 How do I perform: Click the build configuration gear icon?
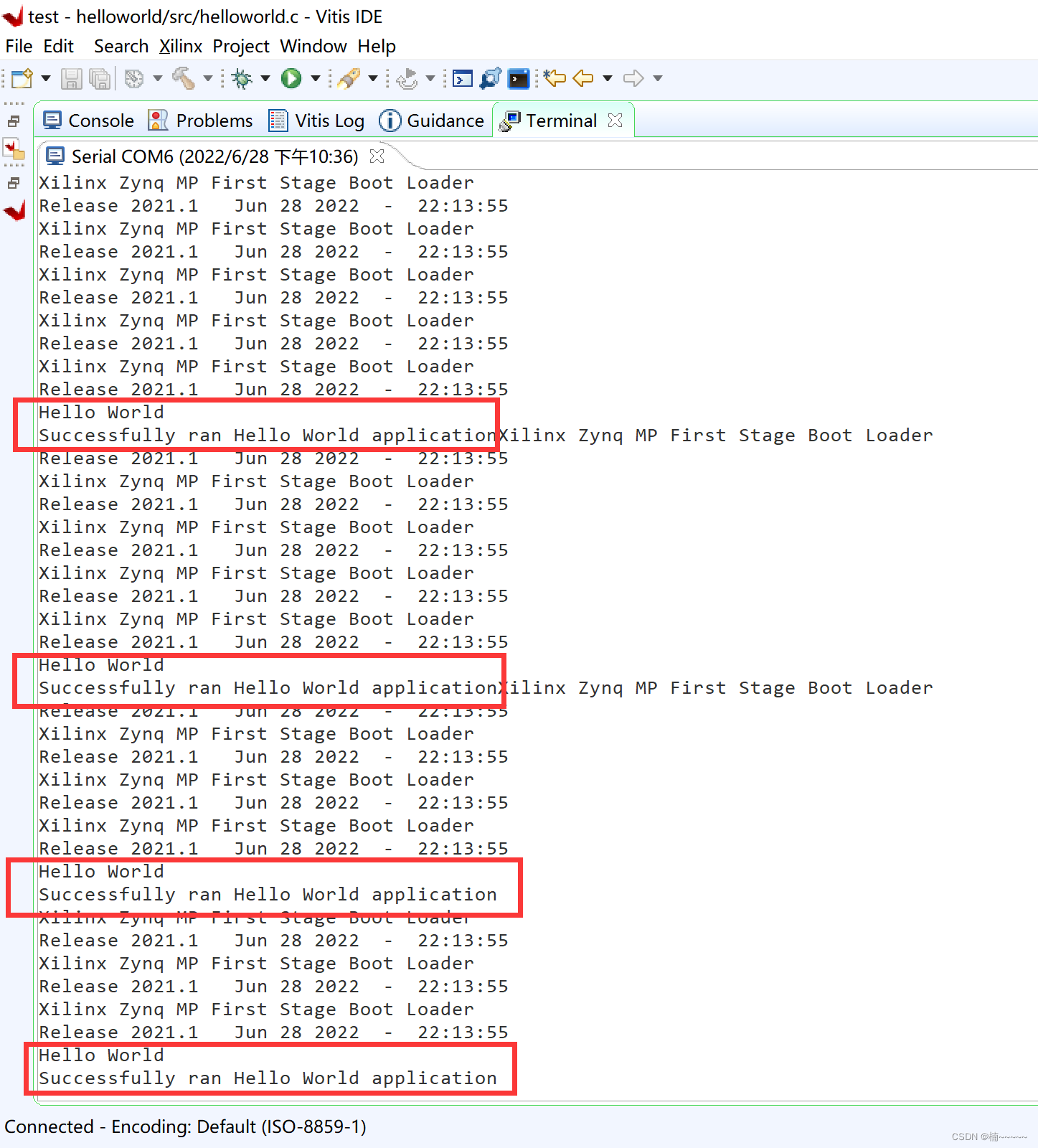pos(134,78)
